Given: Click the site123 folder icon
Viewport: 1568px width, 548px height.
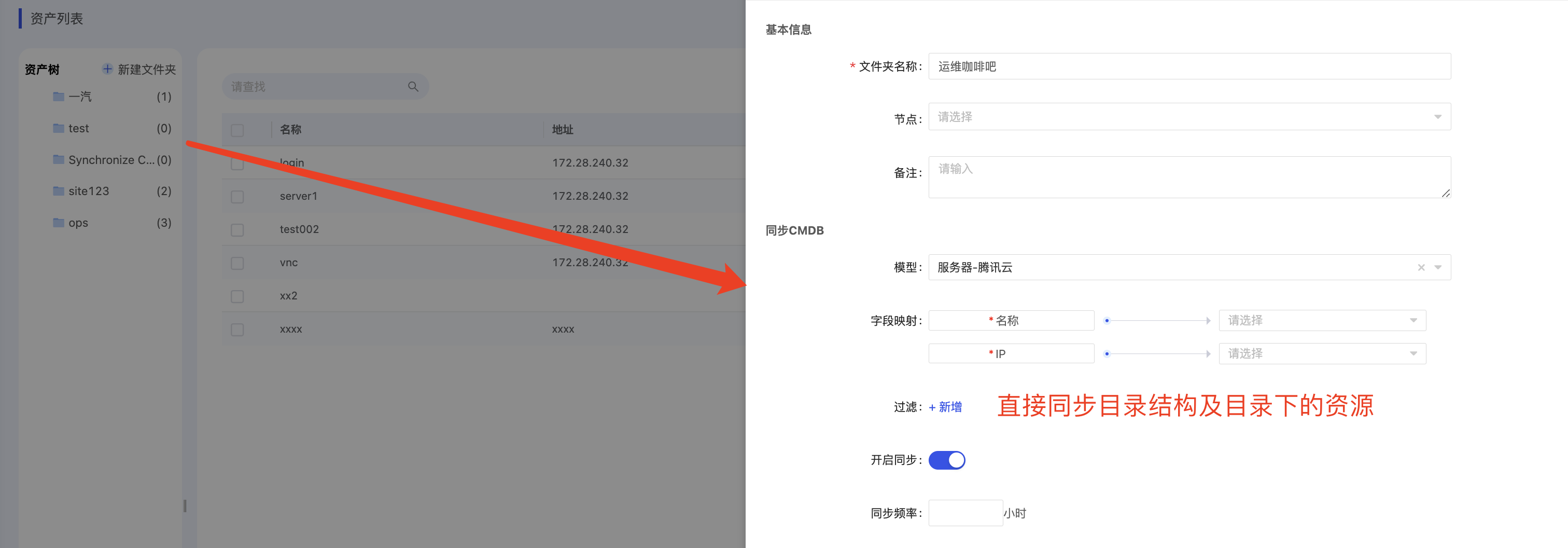Looking at the screenshot, I should 59,191.
